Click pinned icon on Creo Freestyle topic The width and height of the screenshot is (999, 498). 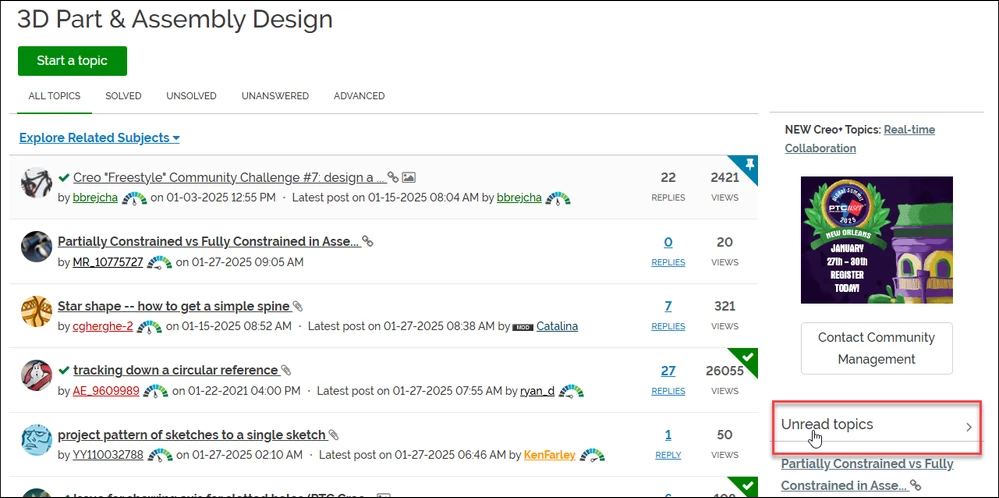[749, 164]
